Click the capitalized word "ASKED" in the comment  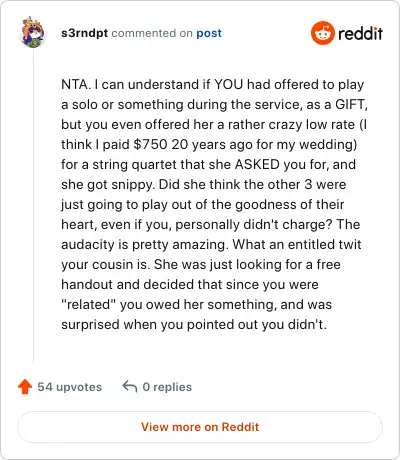(x=257, y=164)
